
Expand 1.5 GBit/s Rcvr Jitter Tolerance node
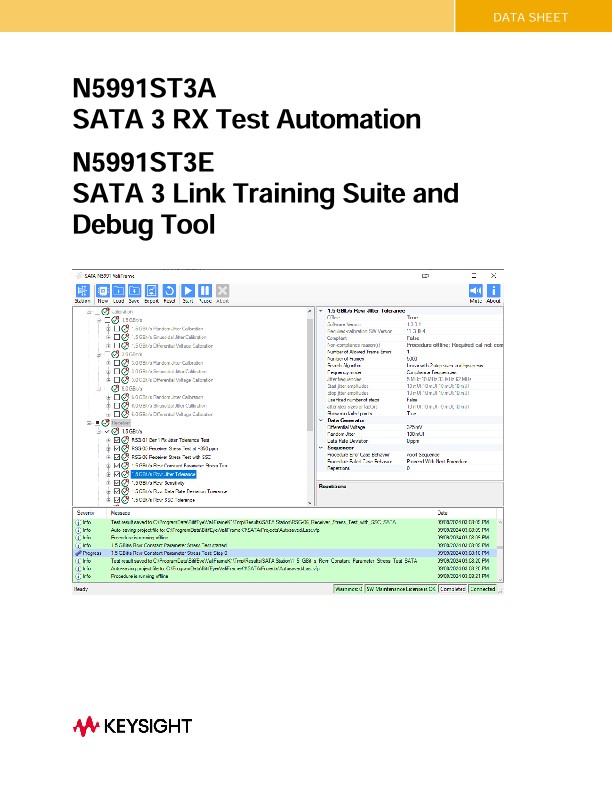(x=108, y=474)
